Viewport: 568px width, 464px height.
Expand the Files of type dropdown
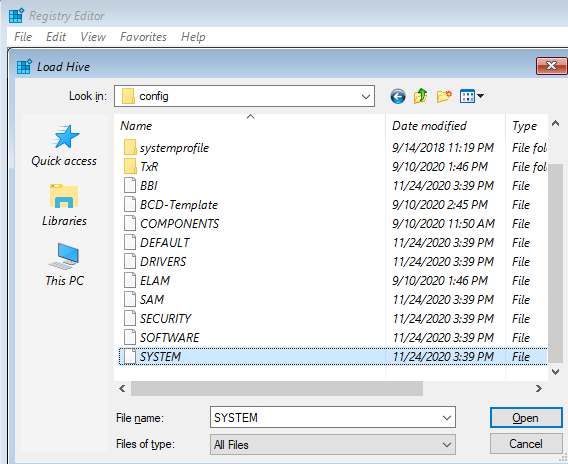tap(447, 445)
